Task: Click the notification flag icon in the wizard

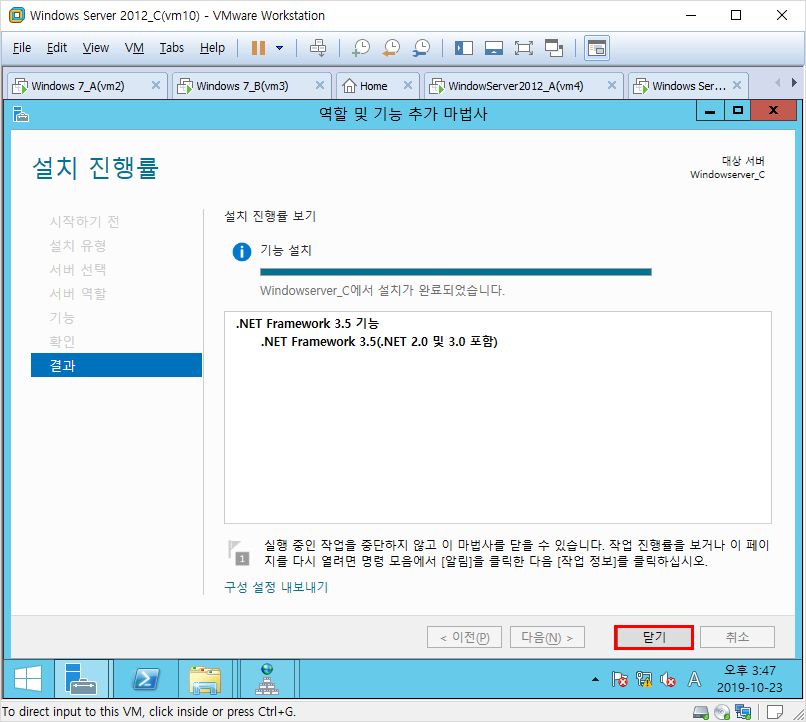Action: click(x=239, y=552)
